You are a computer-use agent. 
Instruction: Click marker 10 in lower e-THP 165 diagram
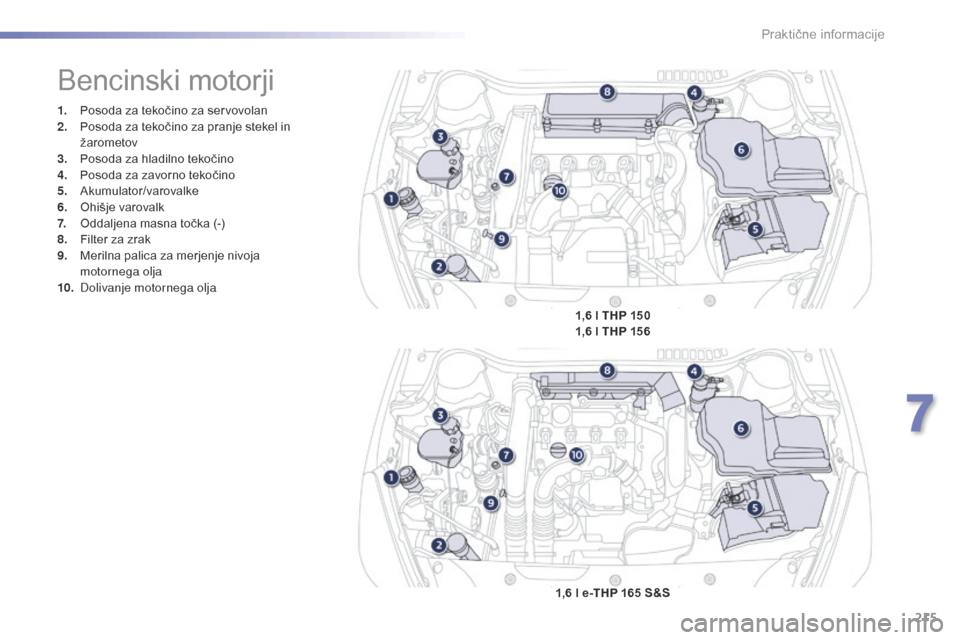pos(577,455)
